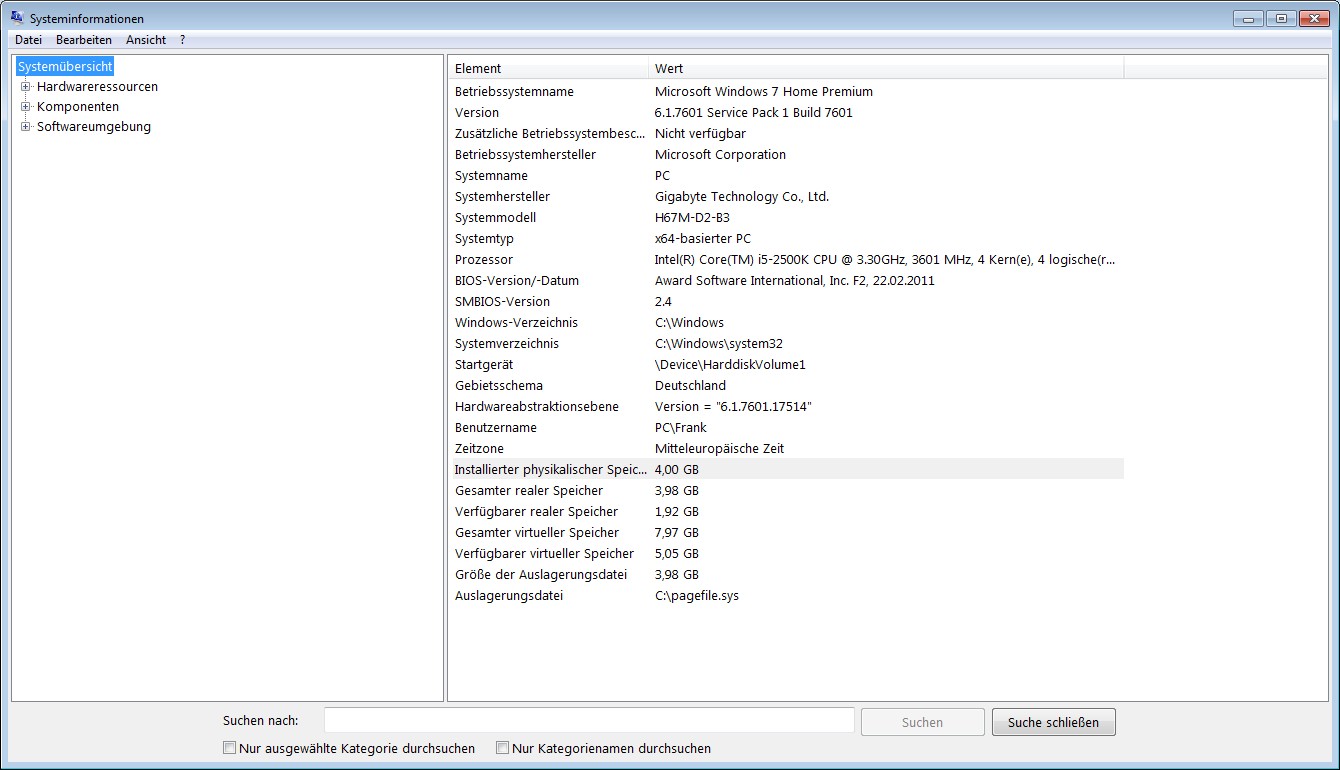Select the Zusätzliche Betriebssystembeschreibung row
This screenshot has width=1340, height=770.
point(786,133)
